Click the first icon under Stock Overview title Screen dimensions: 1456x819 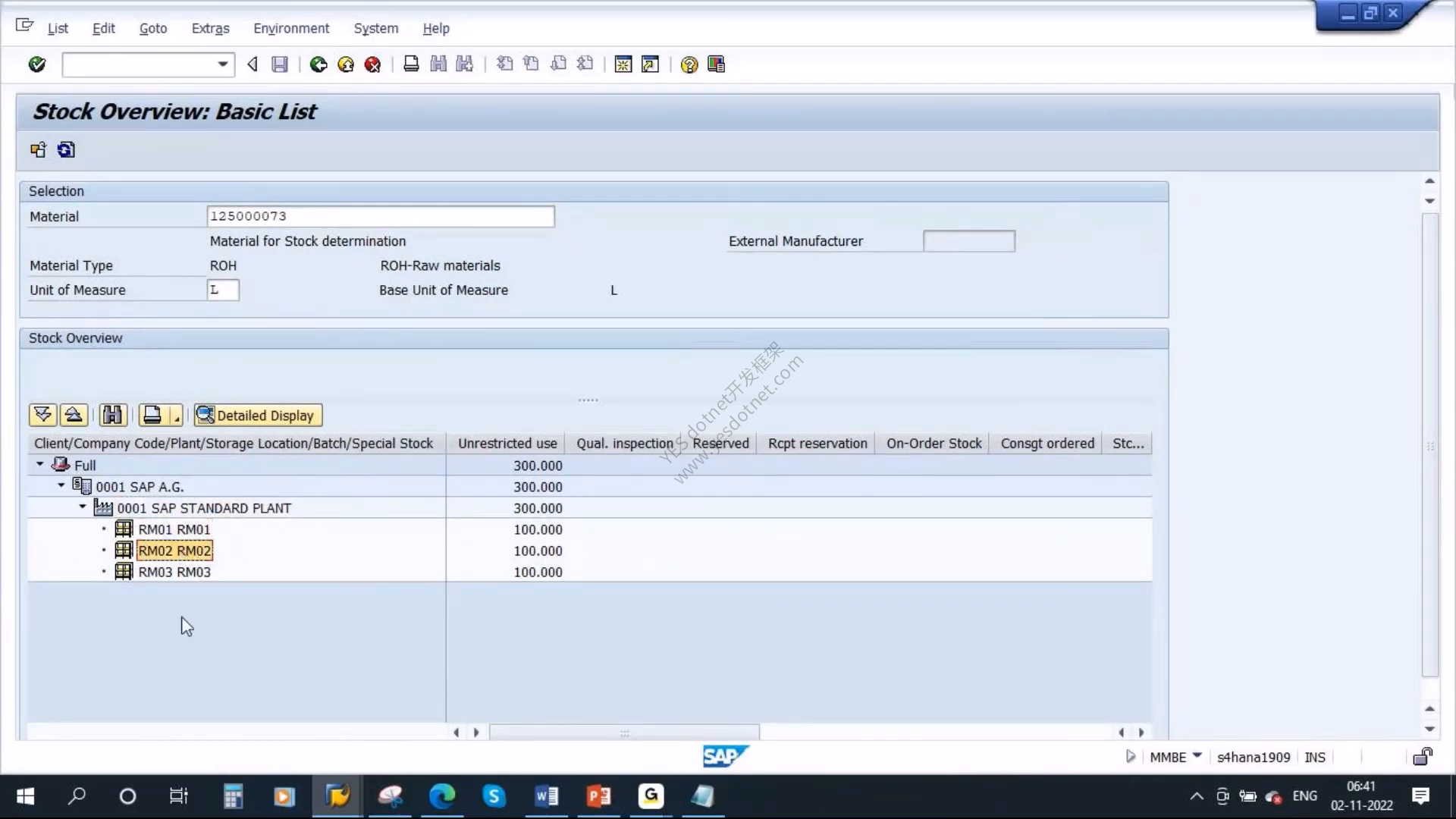coord(38,150)
